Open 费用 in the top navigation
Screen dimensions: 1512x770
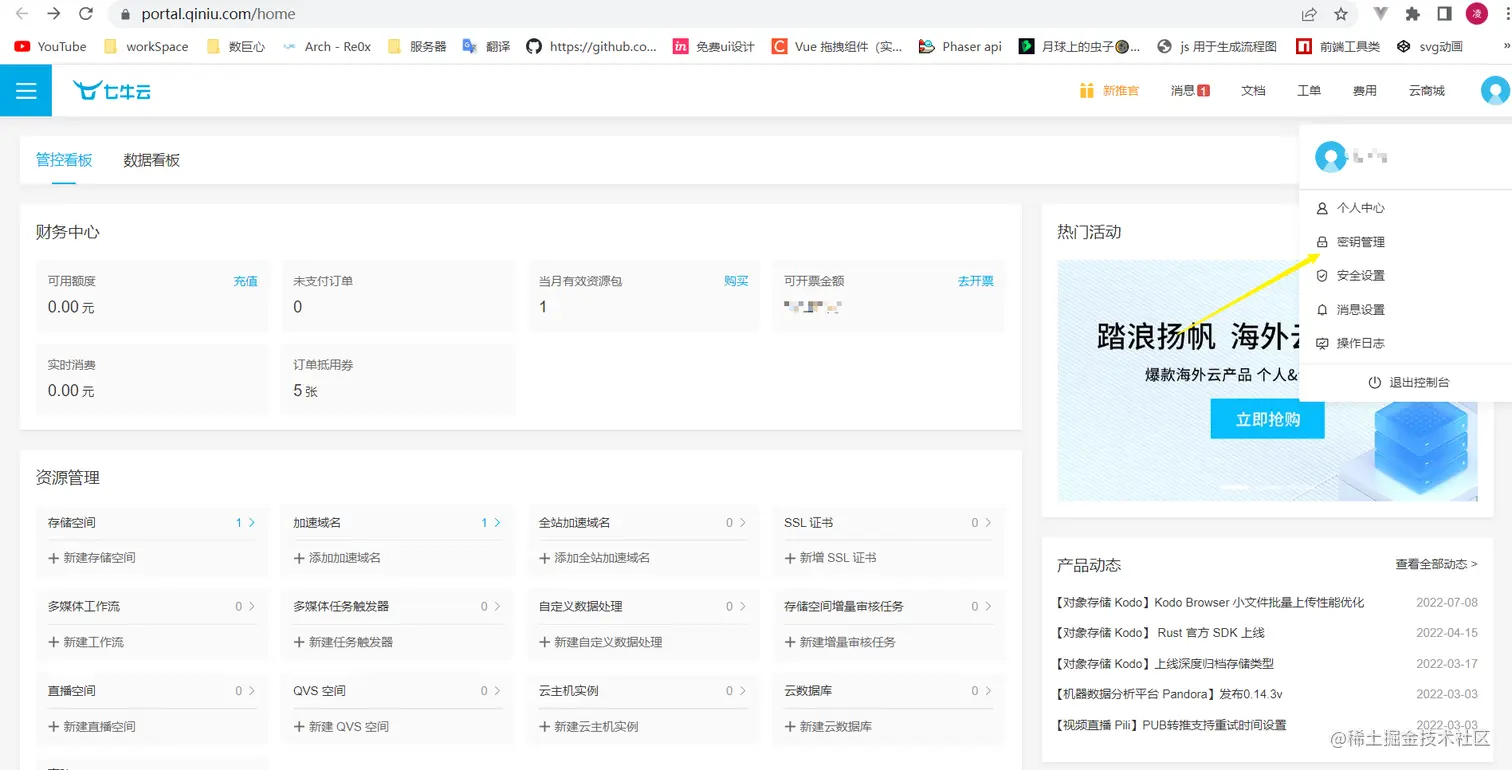1365,91
